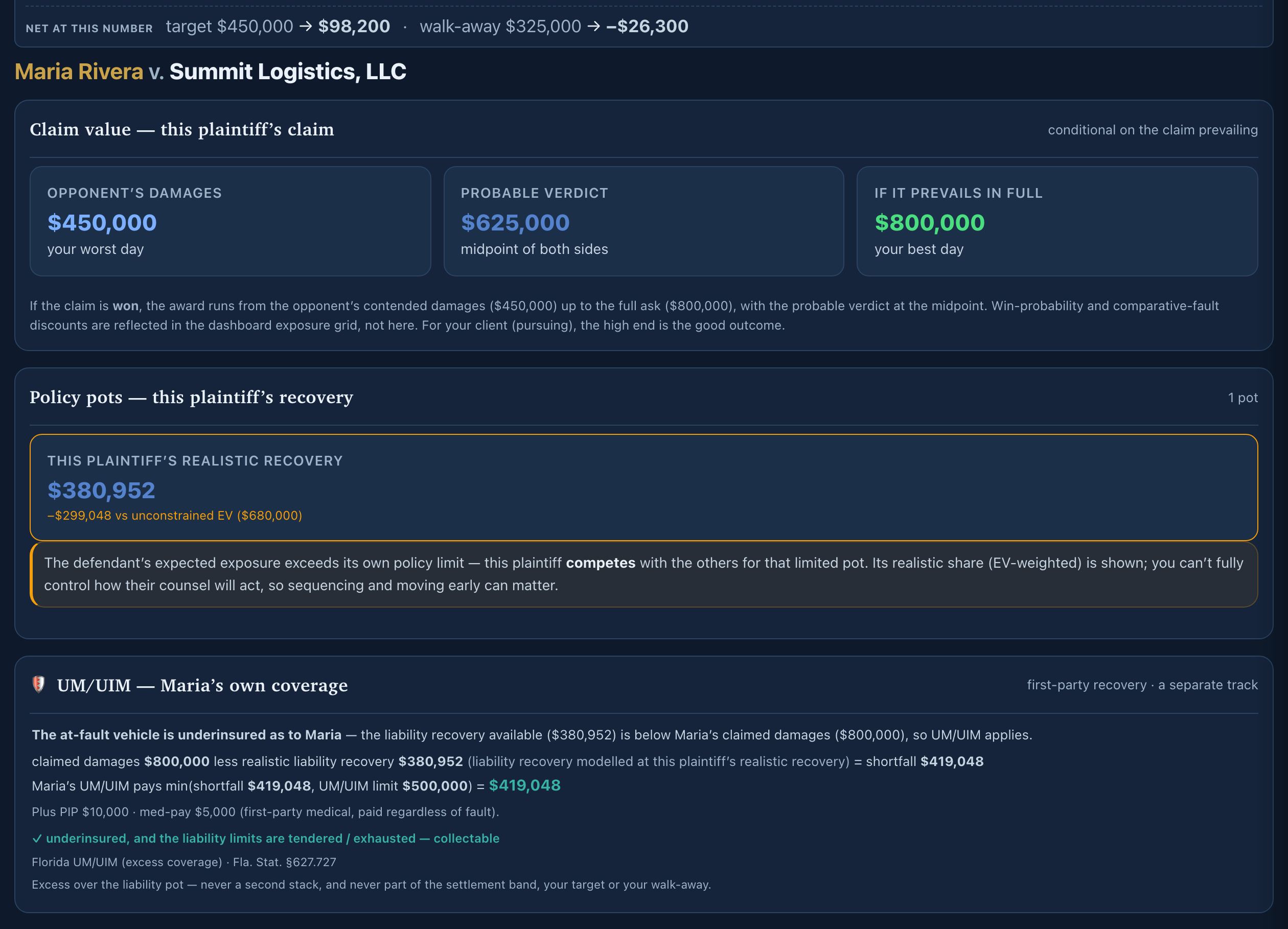
Task: Click the 'Policy pots — this plaintiff's recovery' heading
Action: [x=191, y=397]
